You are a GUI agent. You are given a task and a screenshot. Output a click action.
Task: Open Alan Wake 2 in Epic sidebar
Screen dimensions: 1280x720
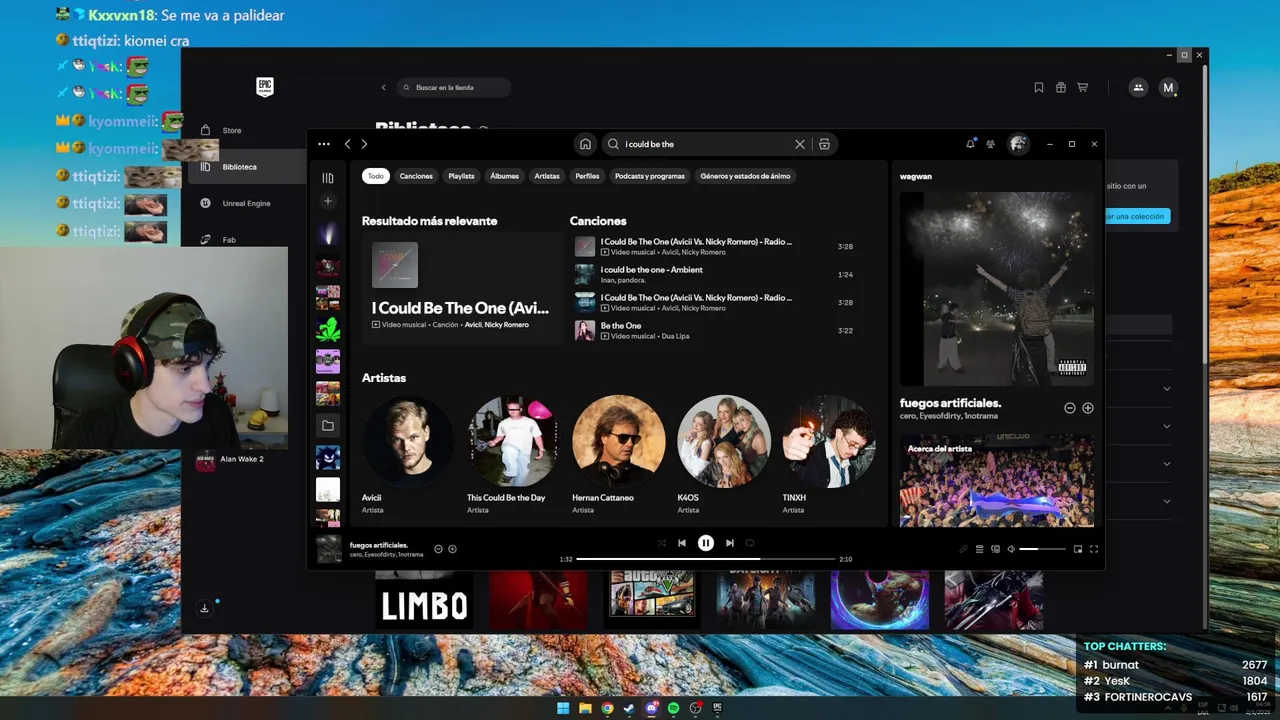243,459
